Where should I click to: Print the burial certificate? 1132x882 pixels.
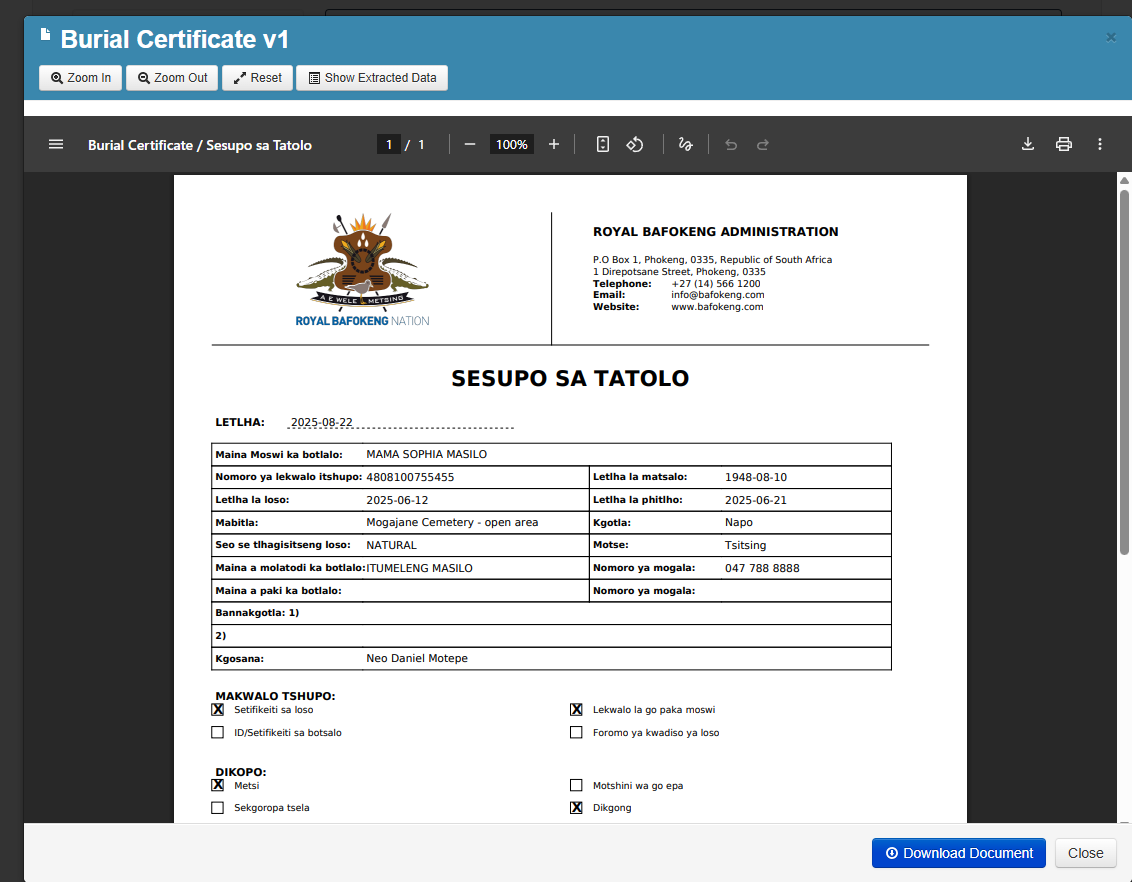point(1064,144)
